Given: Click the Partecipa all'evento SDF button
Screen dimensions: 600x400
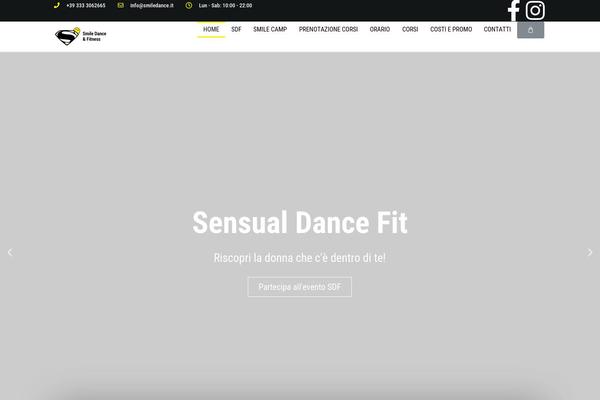Looking at the screenshot, I should click(x=299, y=287).
